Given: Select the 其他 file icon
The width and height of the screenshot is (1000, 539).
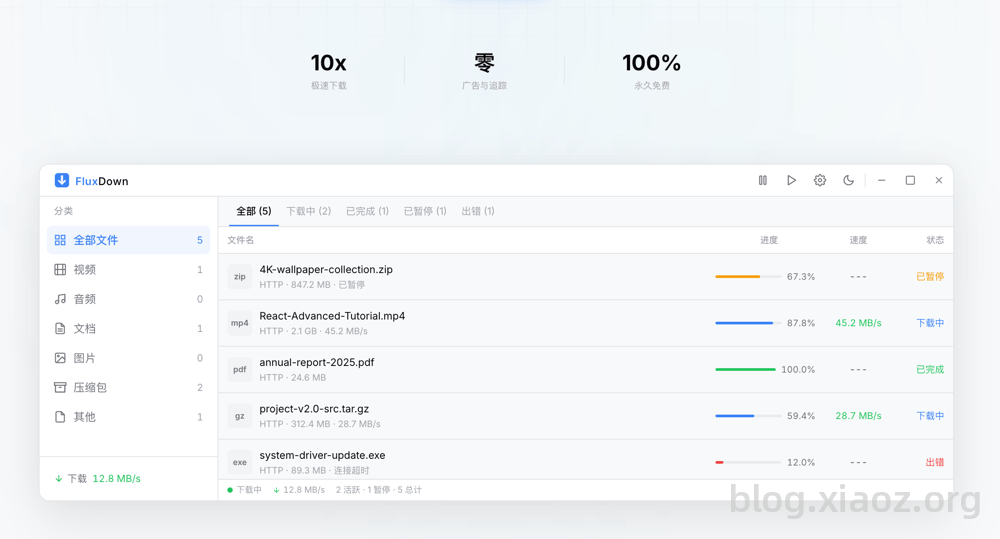Looking at the screenshot, I should point(60,417).
